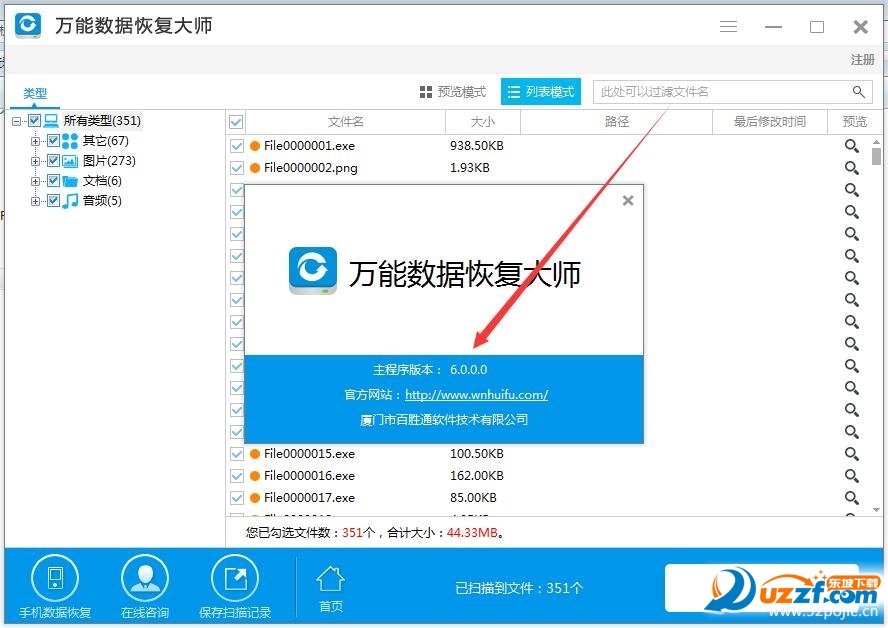Switch to 列表模式 list mode
The height and width of the screenshot is (628, 888).
click(x=541, y=92)
